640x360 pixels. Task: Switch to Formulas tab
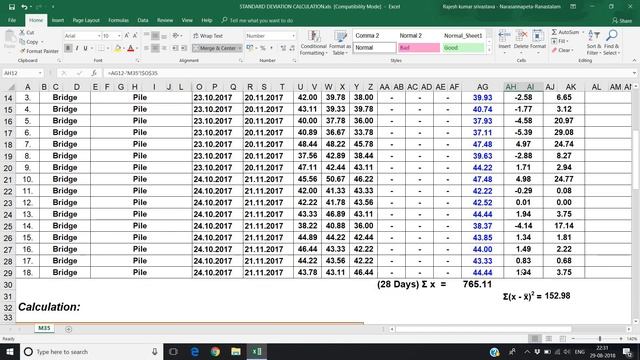click(x=118, y=20)
